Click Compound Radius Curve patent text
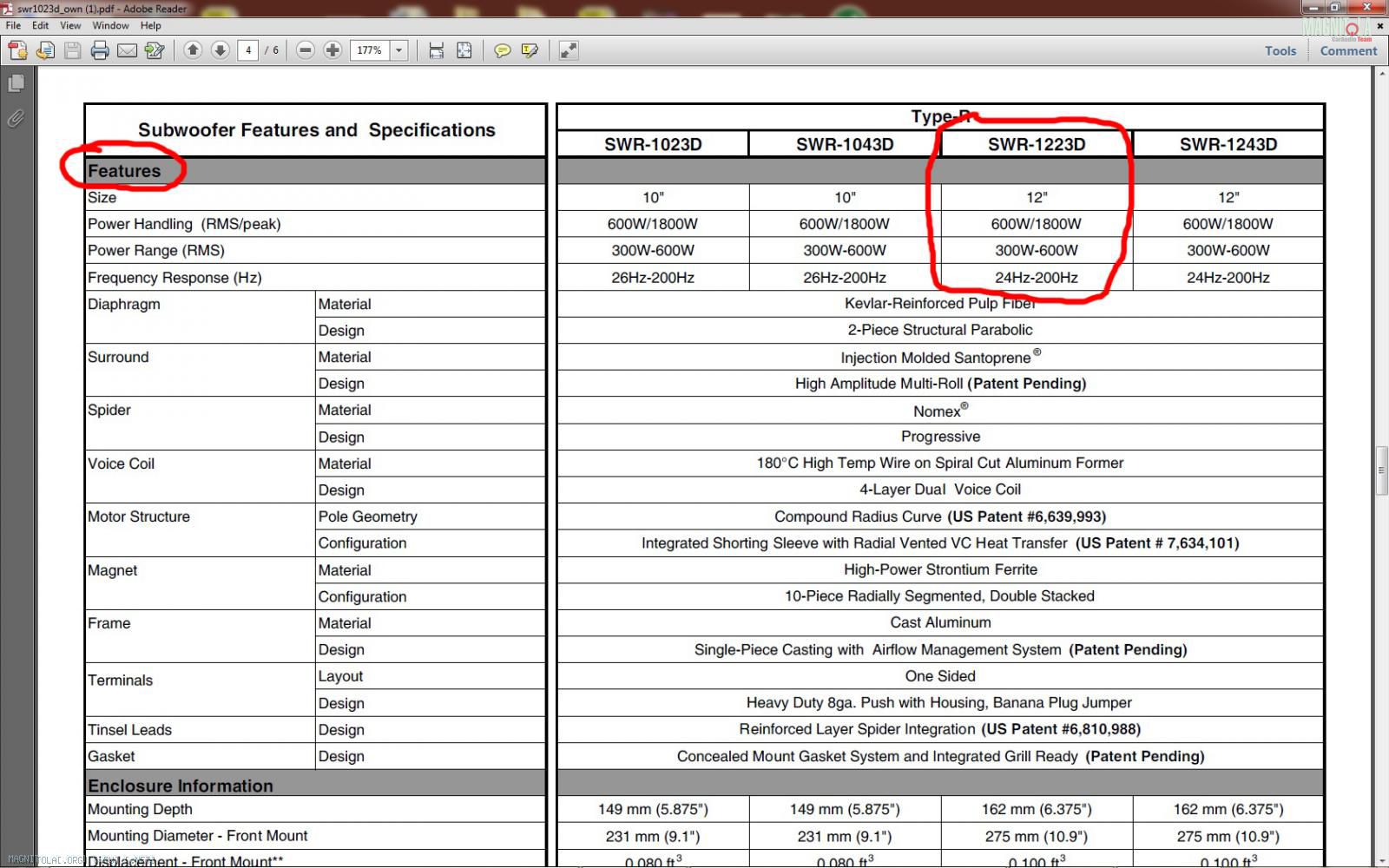 tap(940, 516)
